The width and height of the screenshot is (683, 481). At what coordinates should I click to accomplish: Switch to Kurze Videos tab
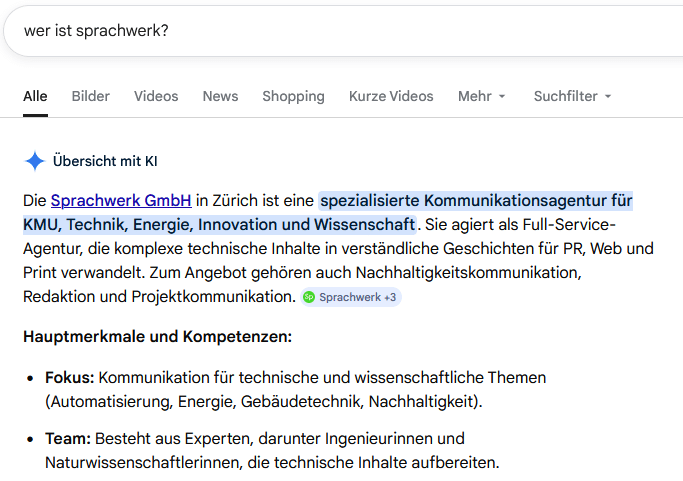click(391, 96)
